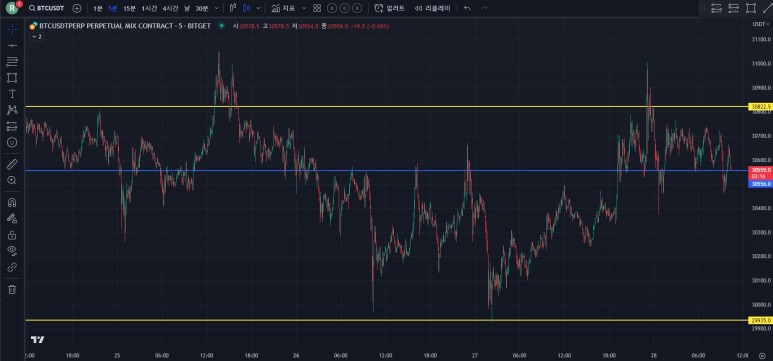Viewport: 773px width, 361px height.
Task: Click date label 27 on time axis
Action: pos(475,355)
